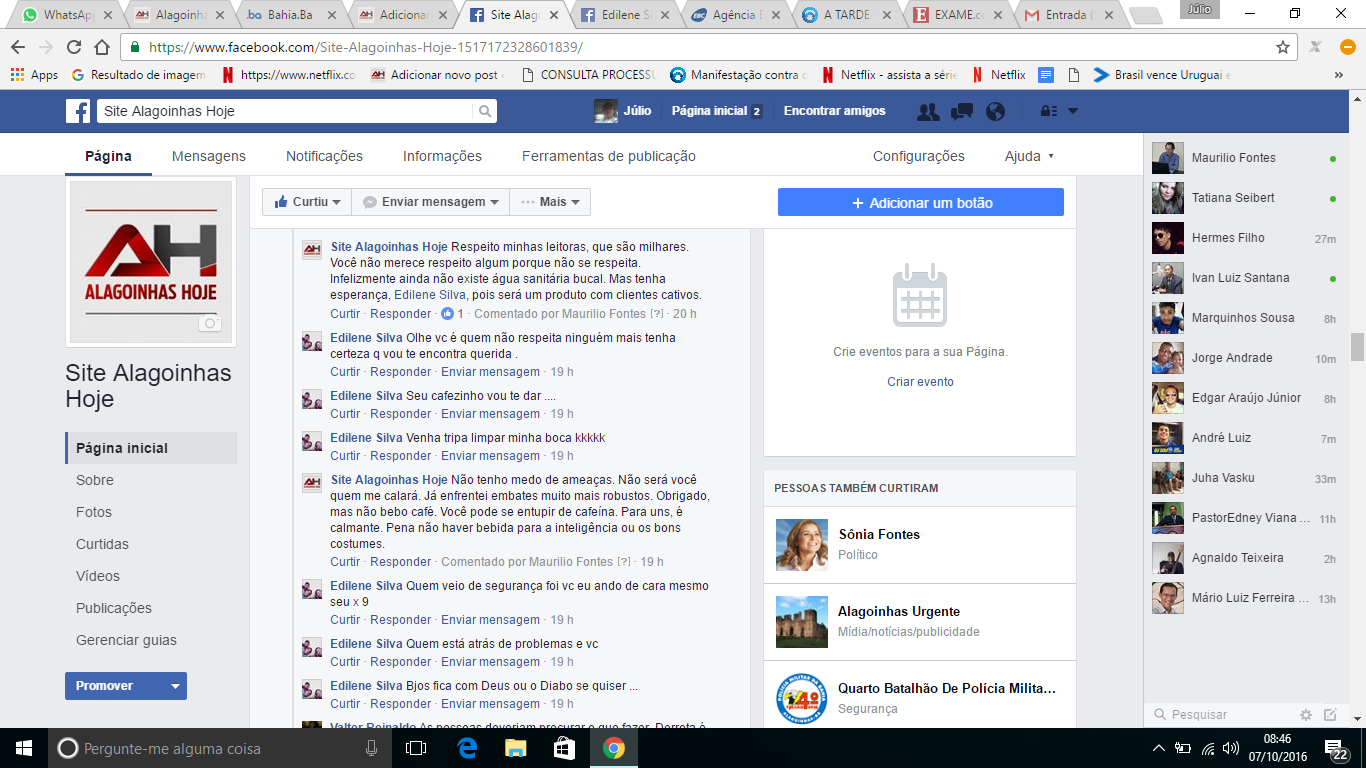
Task: Bookmark page with the star icon
Action: [x=1283, y=47]
